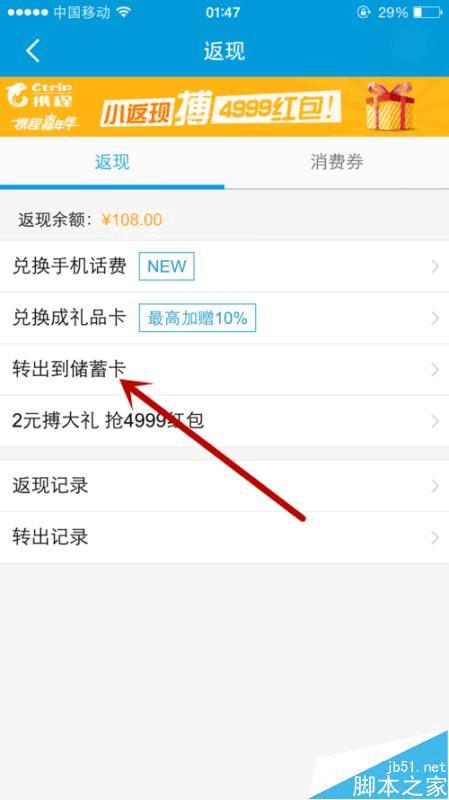The image size is (449, 800).
Task: Expand 转出记录 chevron arrow
Action: [435, 538]
